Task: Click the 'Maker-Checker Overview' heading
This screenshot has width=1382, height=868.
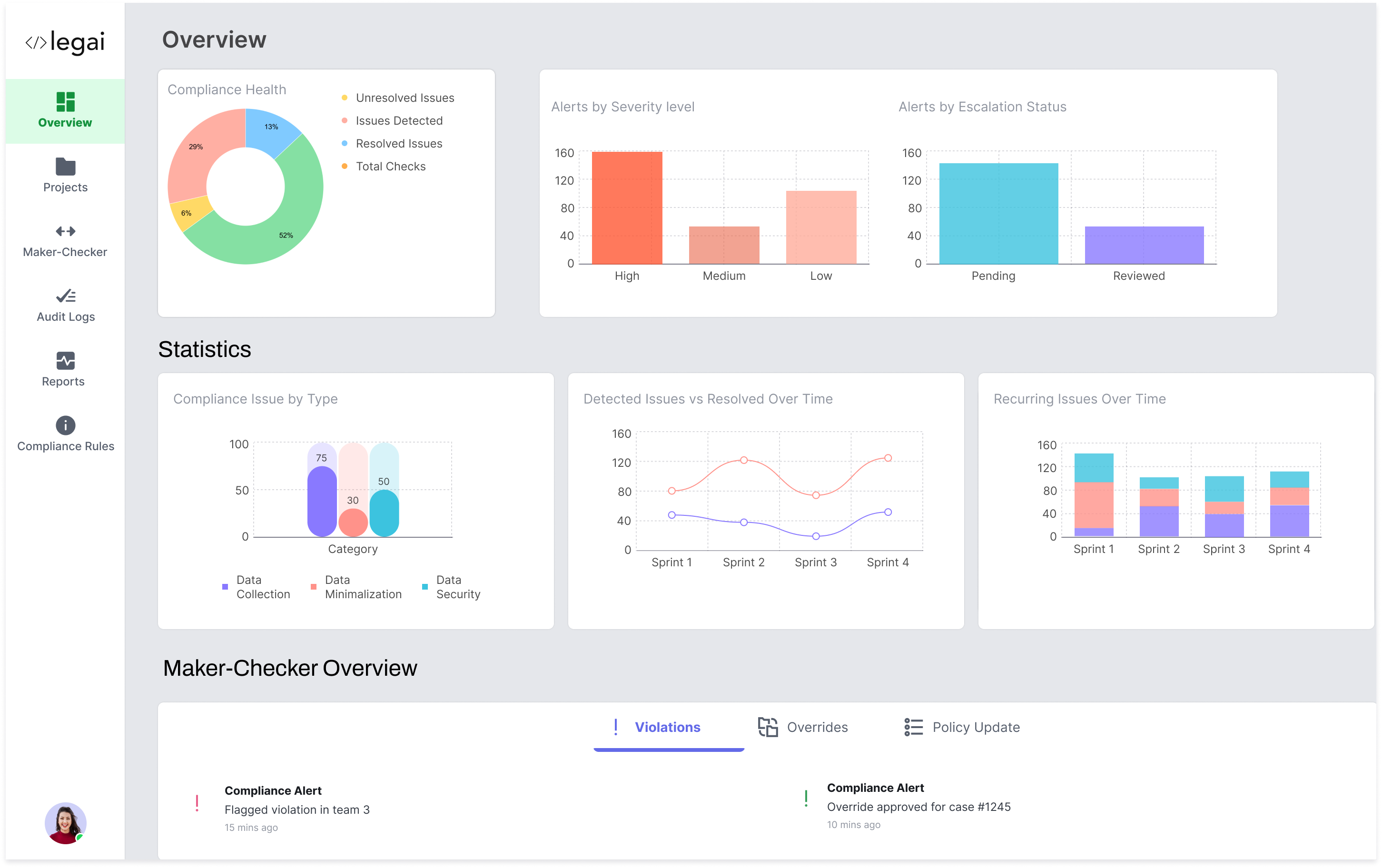Action: [x=290, y=668]
